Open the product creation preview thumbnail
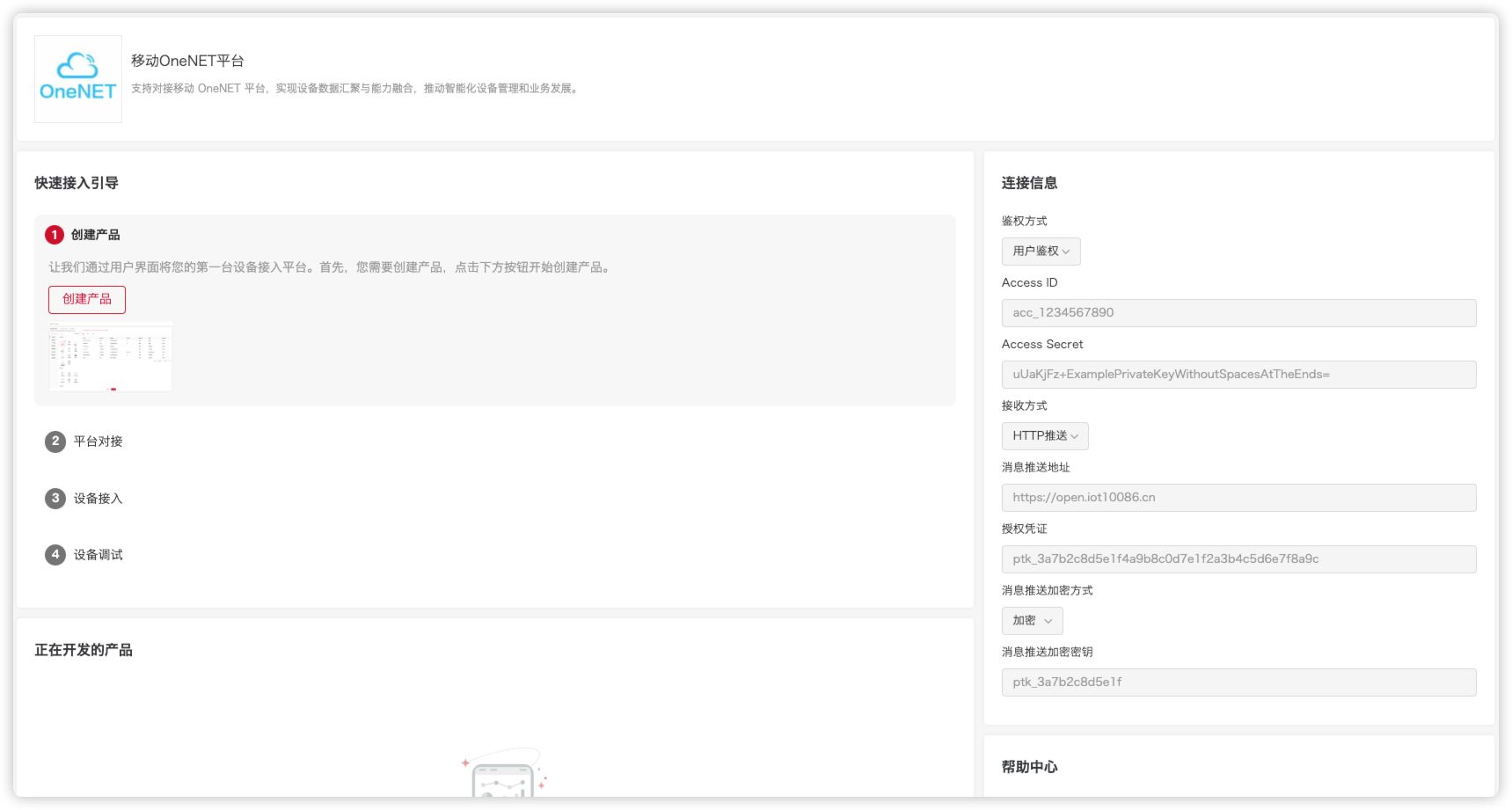The width and height of the screenshot is (1512, 810). [x=110, y=356]
